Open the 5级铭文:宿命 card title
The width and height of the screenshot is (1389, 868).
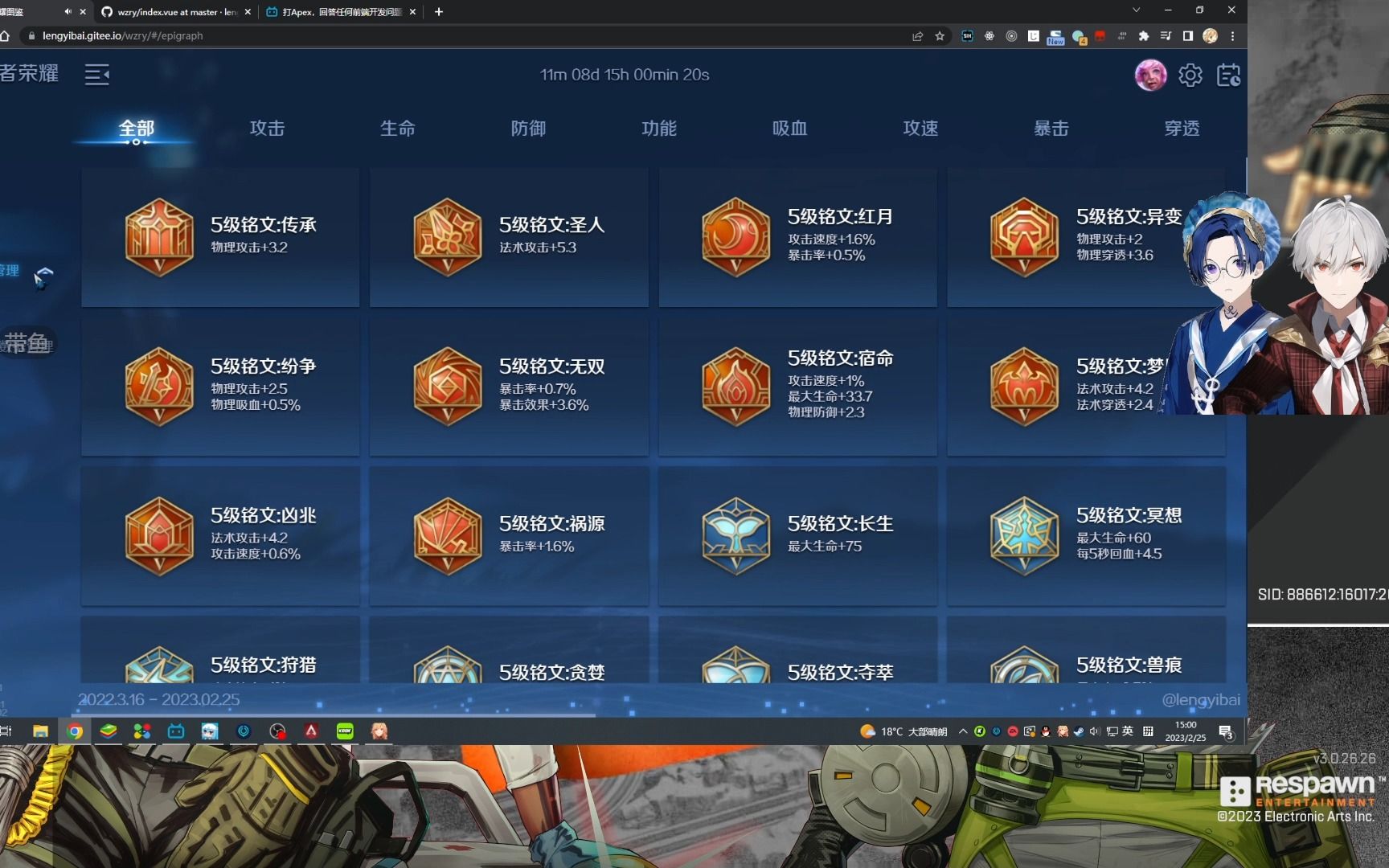coord(841,358)
